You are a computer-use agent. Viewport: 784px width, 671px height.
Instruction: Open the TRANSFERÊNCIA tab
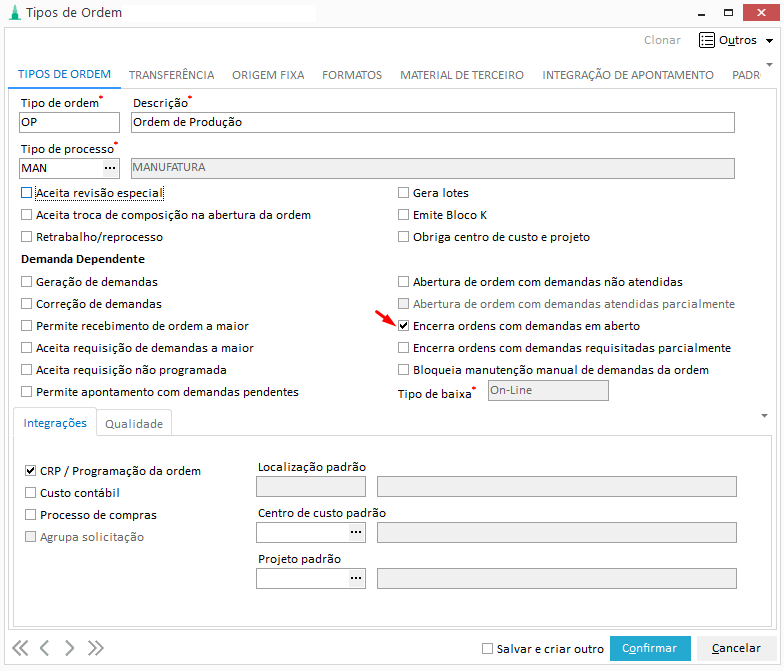(x=172, y=75)
